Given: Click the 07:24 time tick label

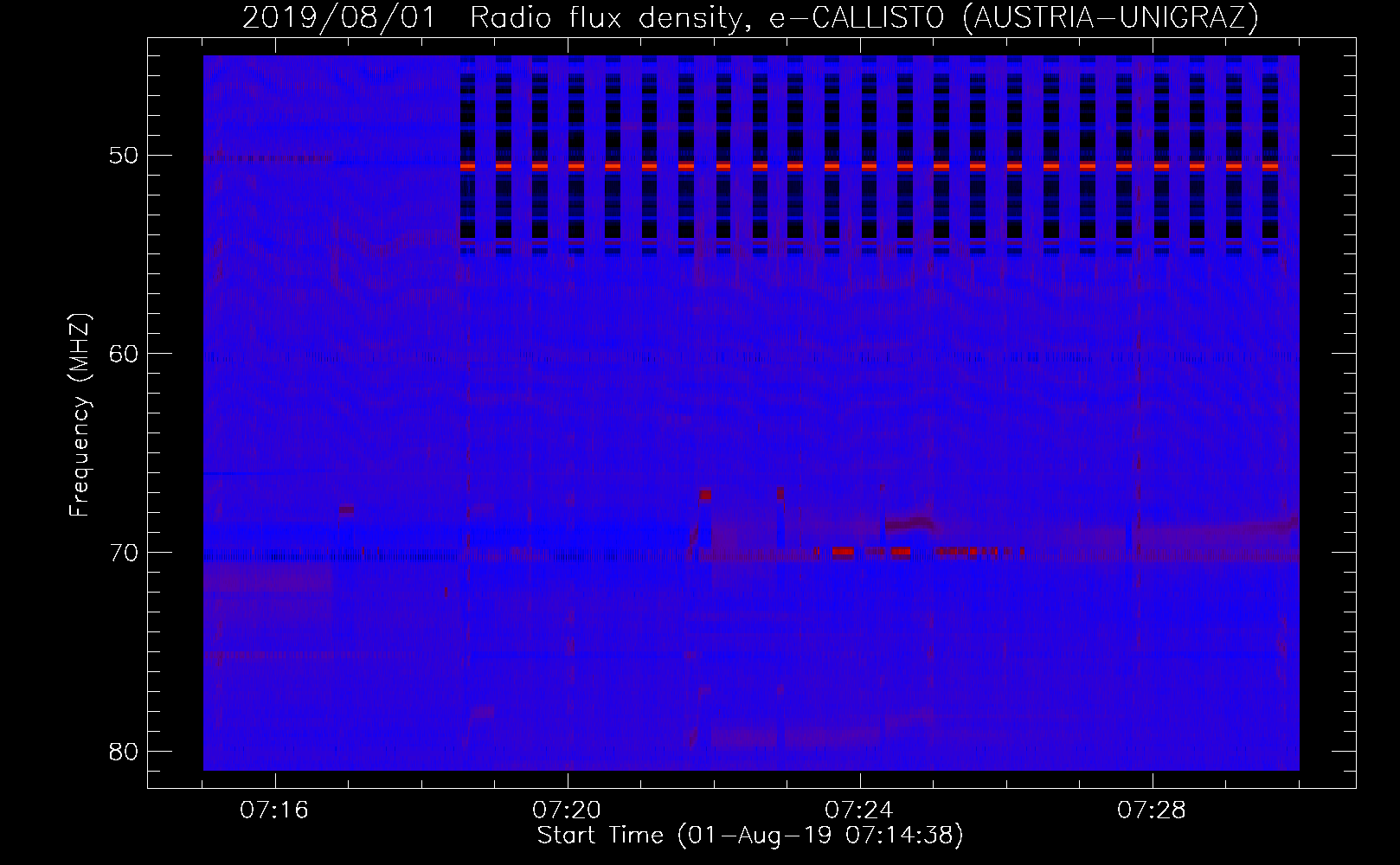Looking at the screenshot, I should click(859, 811).
